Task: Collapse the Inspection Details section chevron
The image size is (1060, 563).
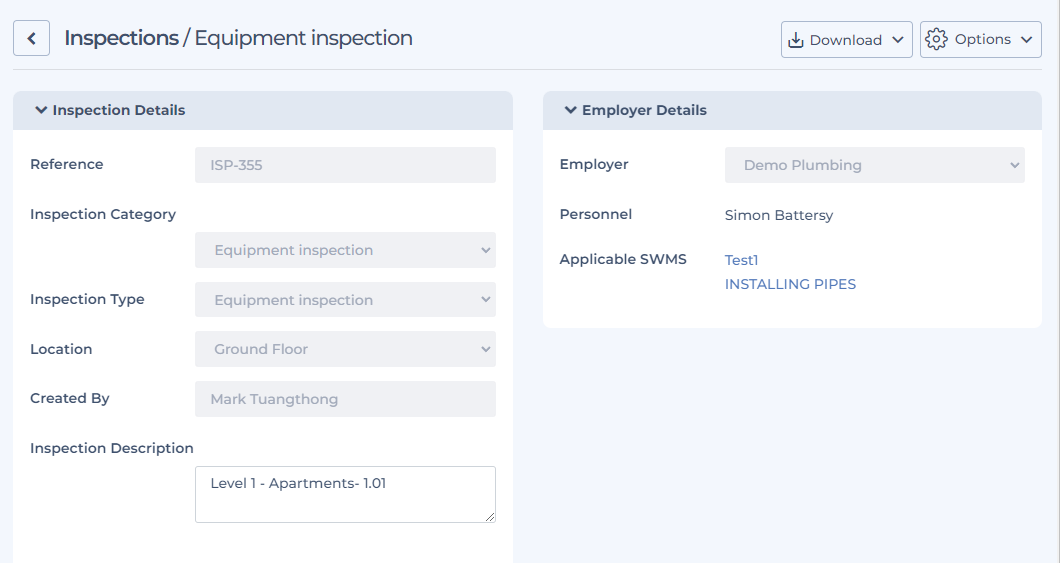Action: (41, 110)
